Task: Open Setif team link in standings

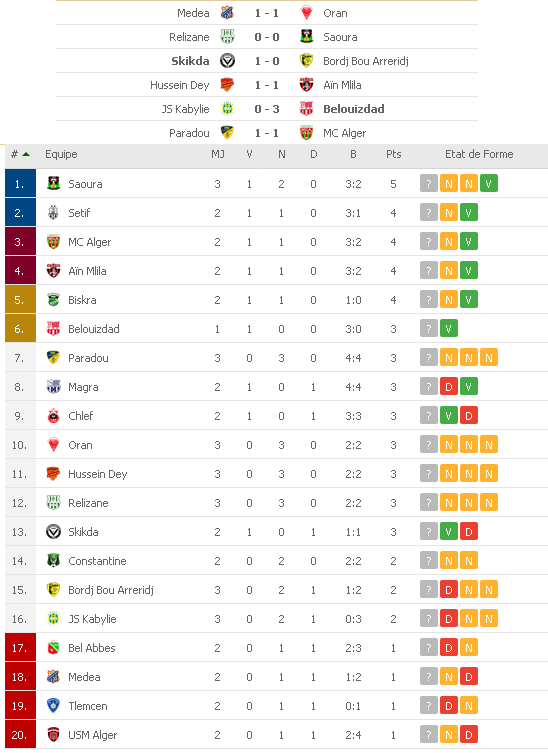Action: coord(79,213)
